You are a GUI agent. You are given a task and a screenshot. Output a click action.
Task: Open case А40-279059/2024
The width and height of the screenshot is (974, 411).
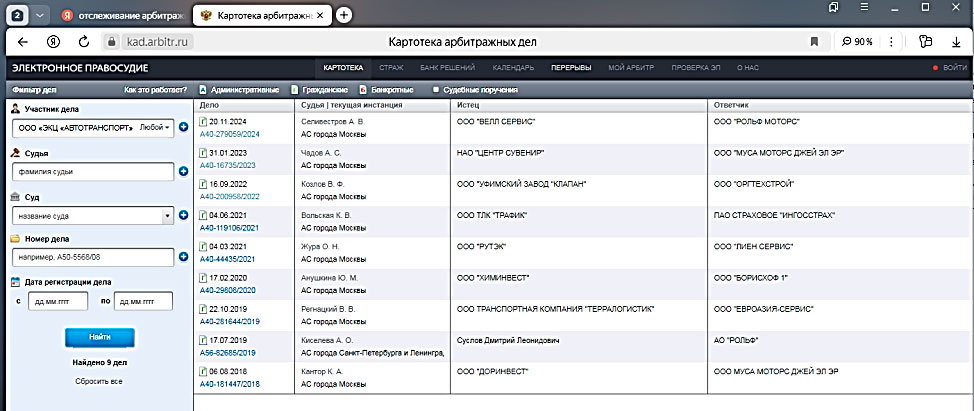[x=230, y=134]
